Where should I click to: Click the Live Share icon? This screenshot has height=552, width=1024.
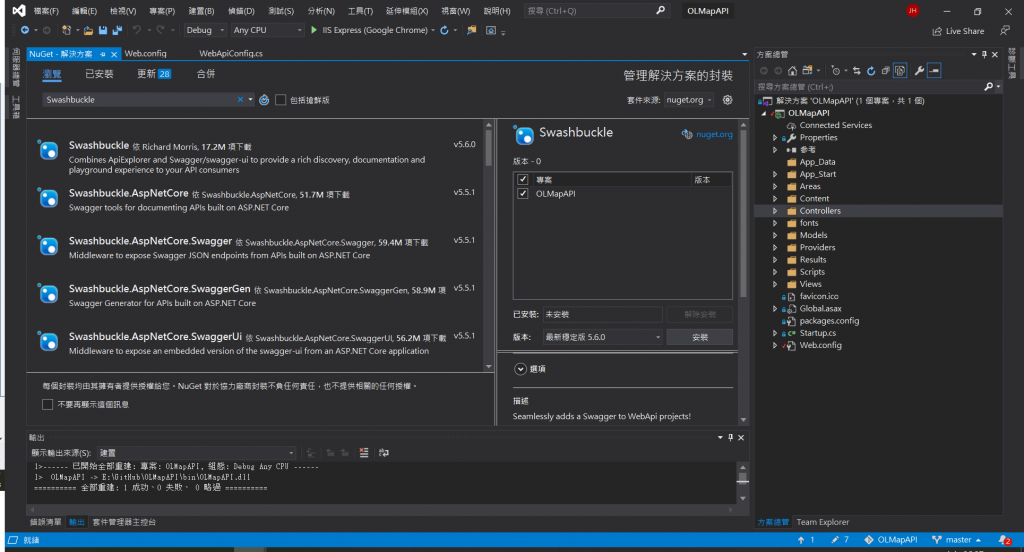tap(937, 31)
